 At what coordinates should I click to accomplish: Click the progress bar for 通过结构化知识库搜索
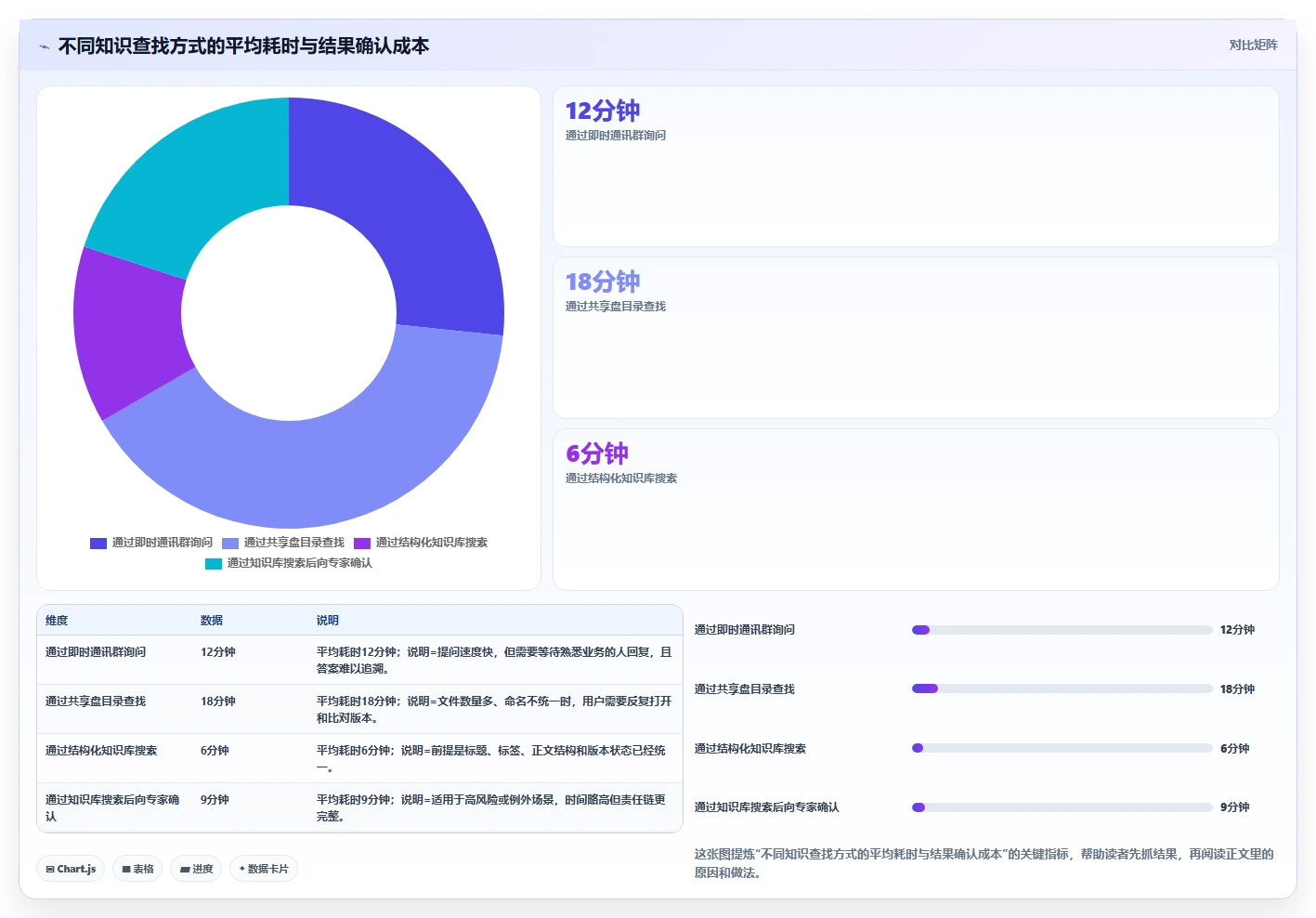(x=1062, y=748)
